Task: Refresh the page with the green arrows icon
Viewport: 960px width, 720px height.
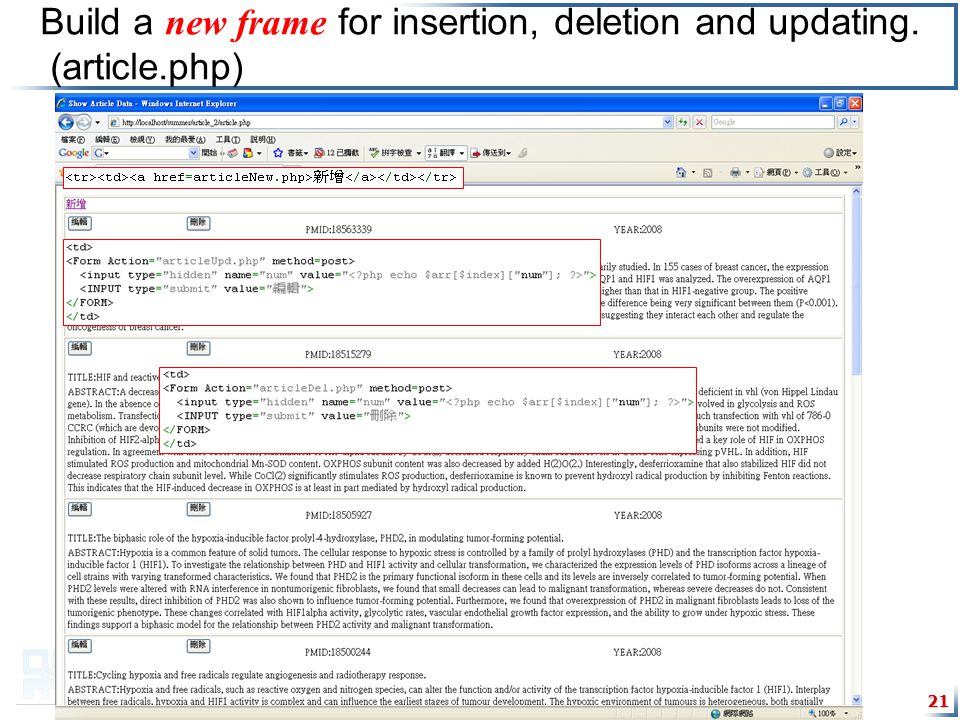Action: [683, 122]
